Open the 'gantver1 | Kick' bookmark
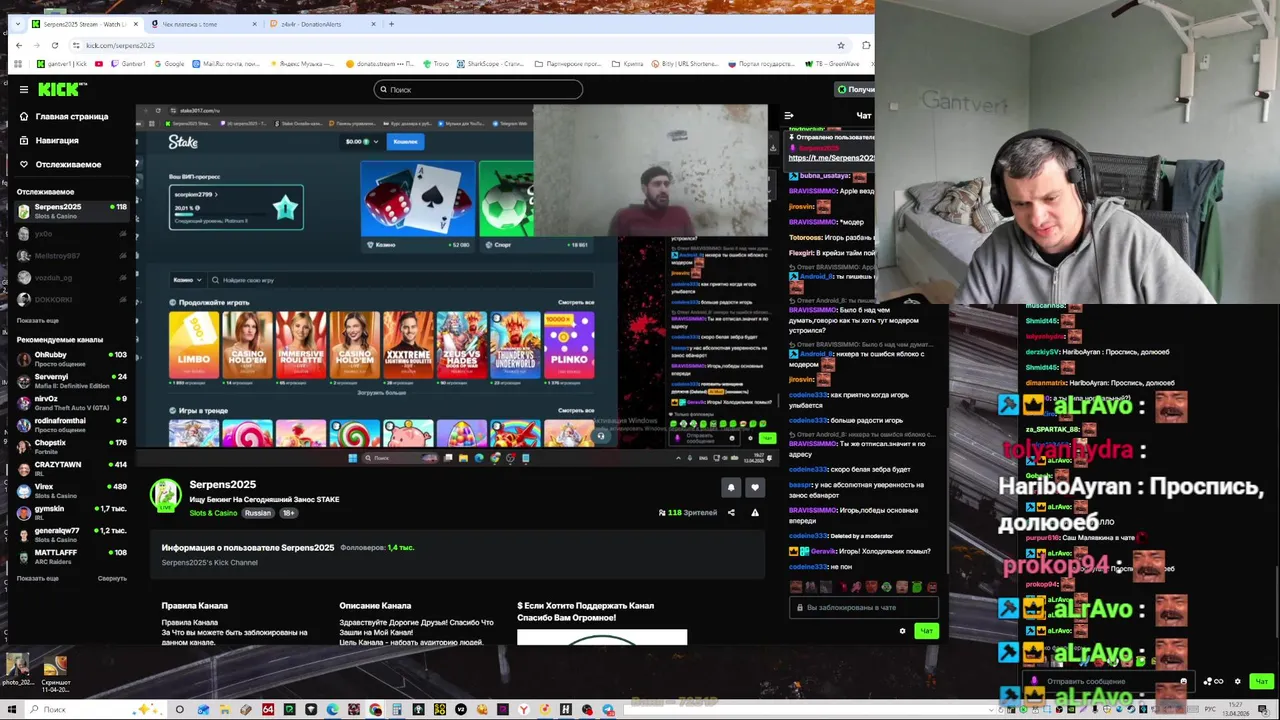 (x=62, y=64)
